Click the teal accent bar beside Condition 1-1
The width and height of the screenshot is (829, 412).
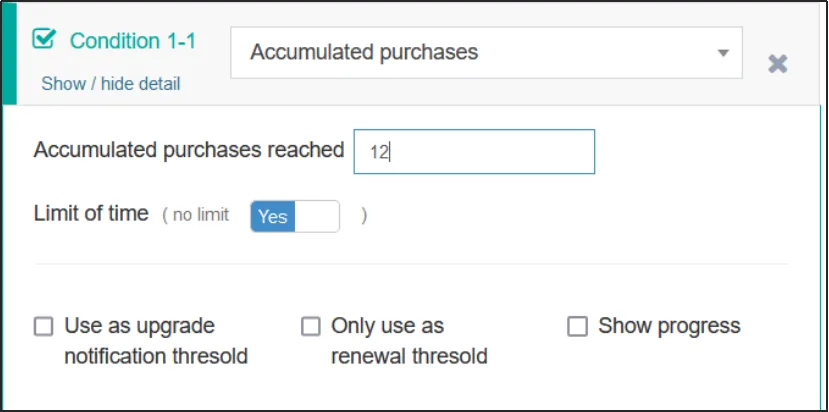point(9,53)
